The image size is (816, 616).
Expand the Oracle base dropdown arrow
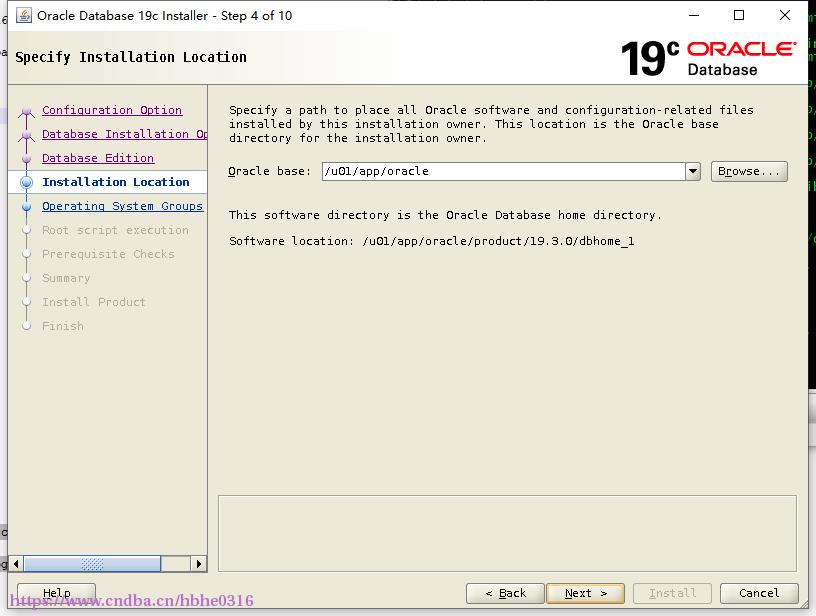tap(693, 171)
